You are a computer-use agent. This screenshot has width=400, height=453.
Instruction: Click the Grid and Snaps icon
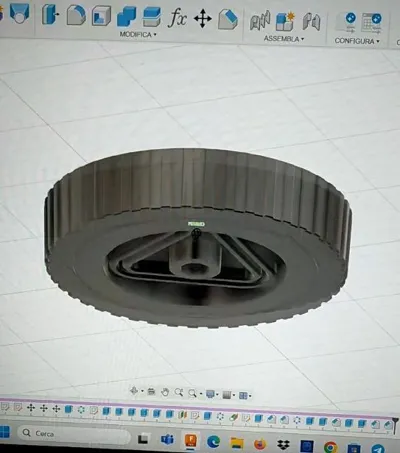click(227, 395)
